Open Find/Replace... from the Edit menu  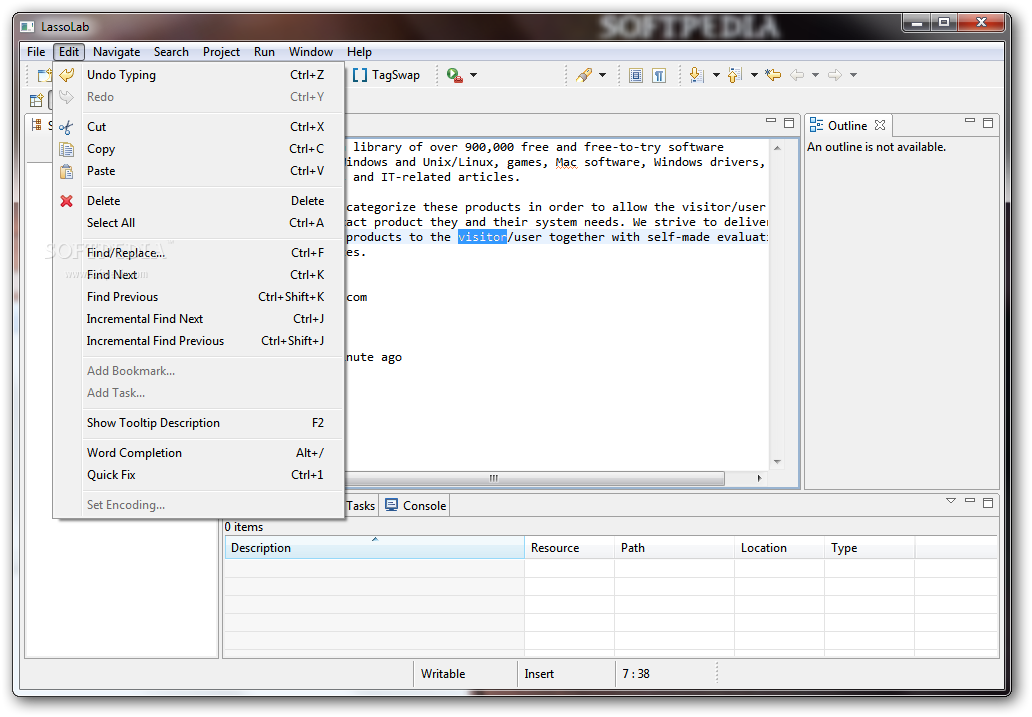coord(199,253)
